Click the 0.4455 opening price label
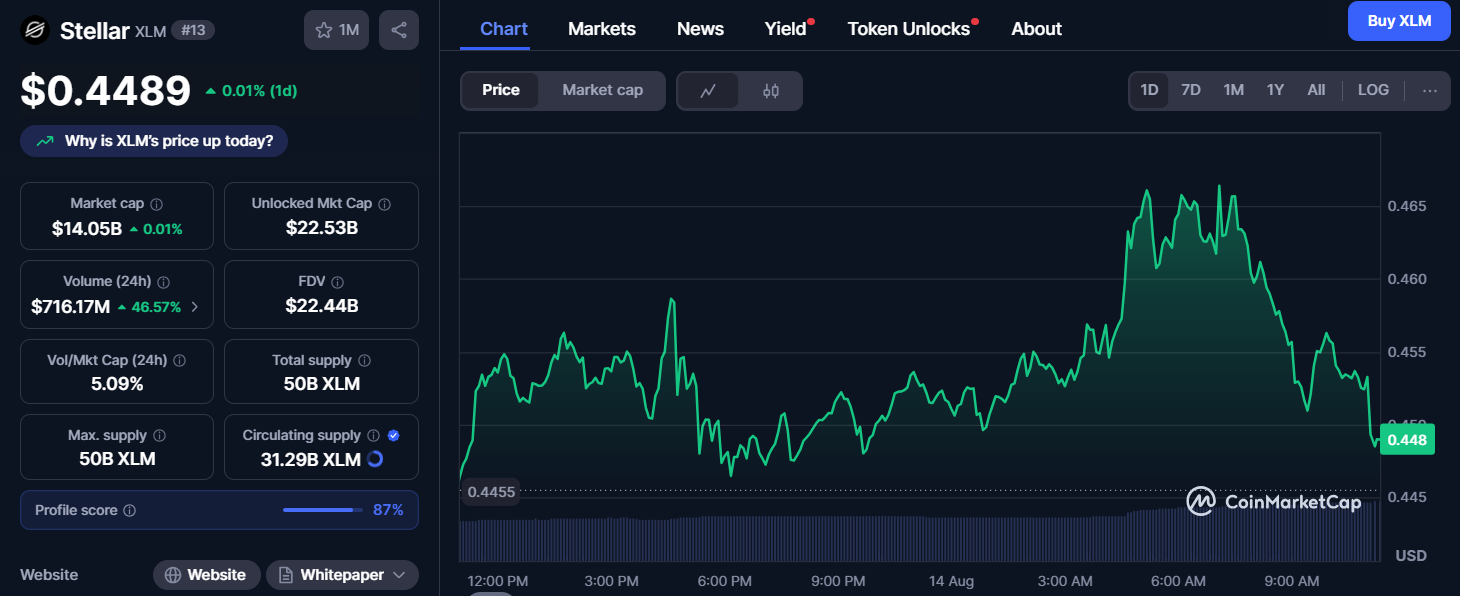 click(491, 491)
